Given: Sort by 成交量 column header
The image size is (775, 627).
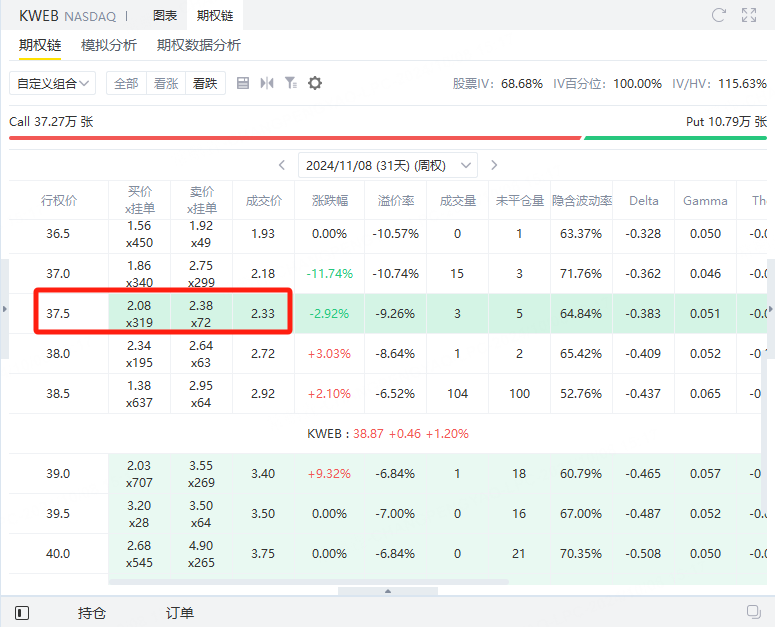Looking at the screenshot, I should (458, 200).
